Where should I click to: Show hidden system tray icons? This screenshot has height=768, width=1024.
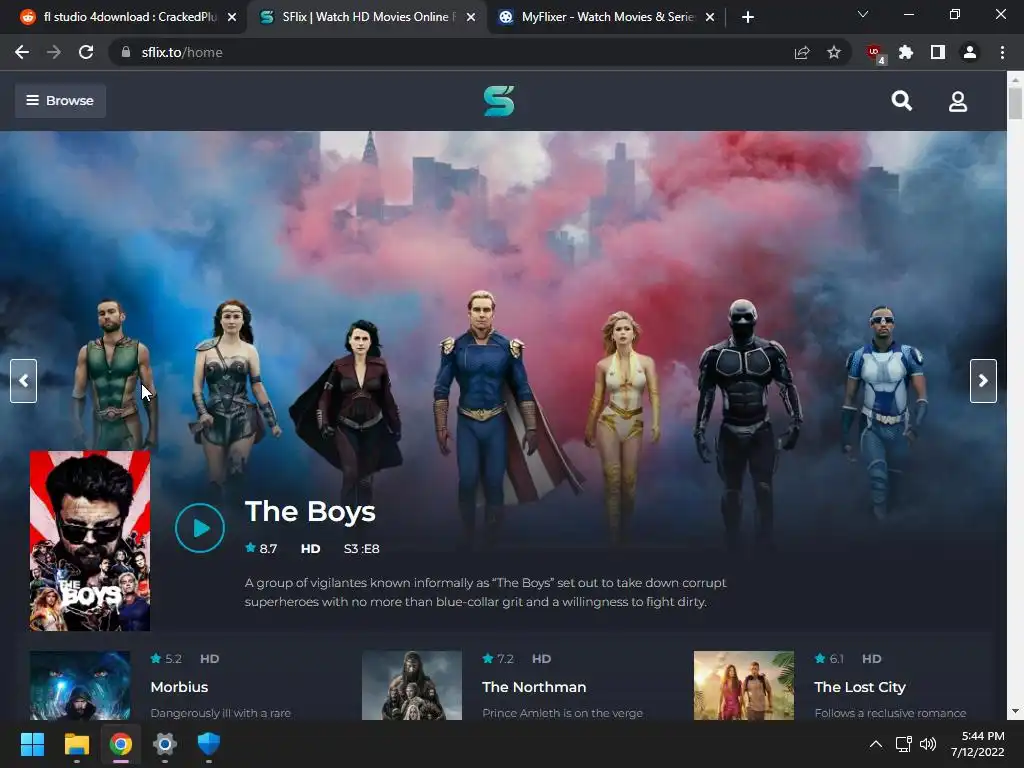876,744
